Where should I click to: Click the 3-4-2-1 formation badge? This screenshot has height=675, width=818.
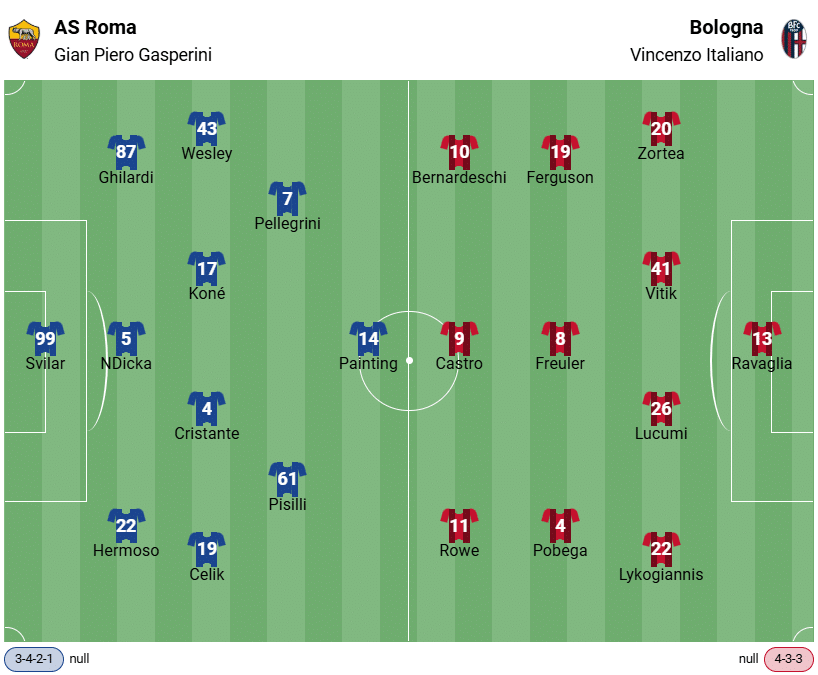(35, 659)
